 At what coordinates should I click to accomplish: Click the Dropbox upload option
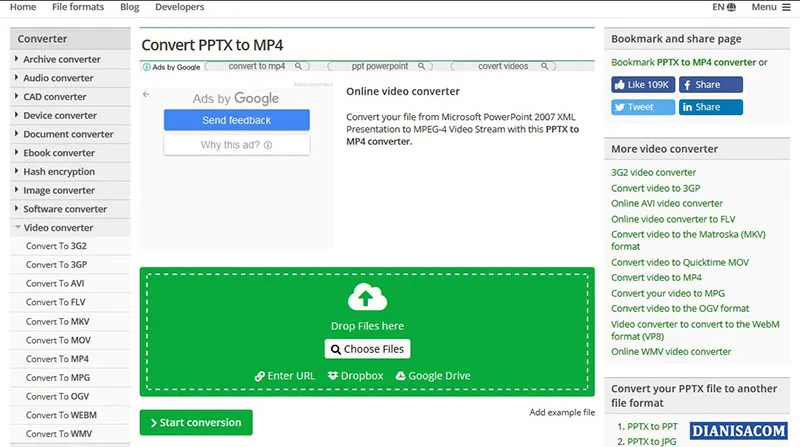point(355,376)
